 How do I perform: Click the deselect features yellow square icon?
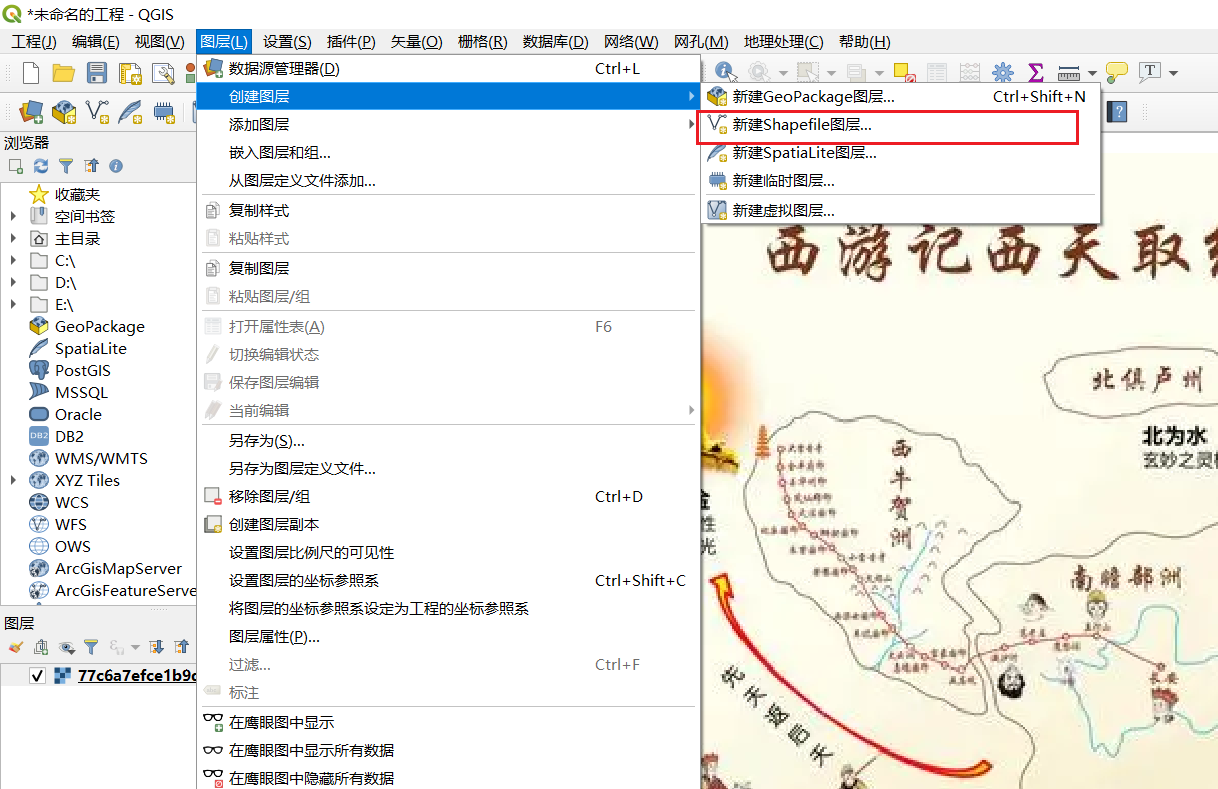(904, 72)
